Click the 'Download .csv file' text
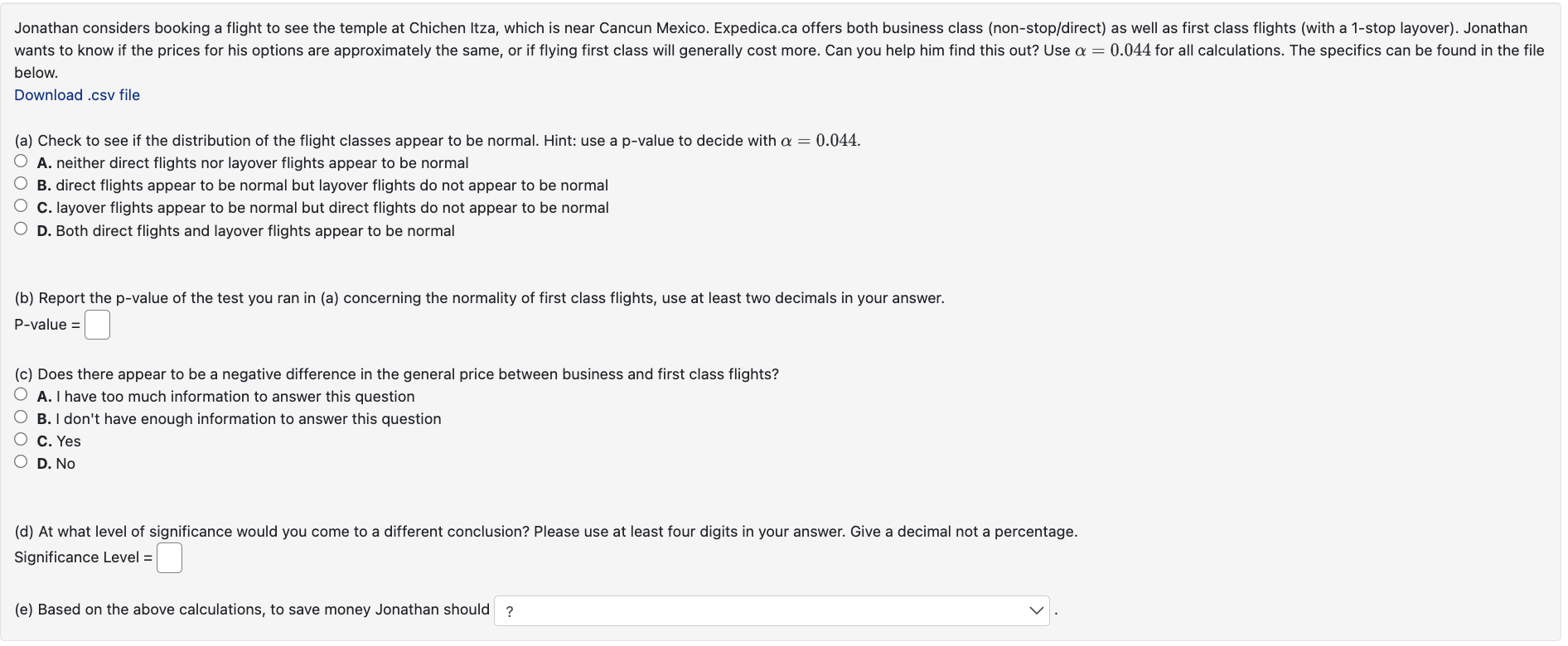 click(76, 94)
